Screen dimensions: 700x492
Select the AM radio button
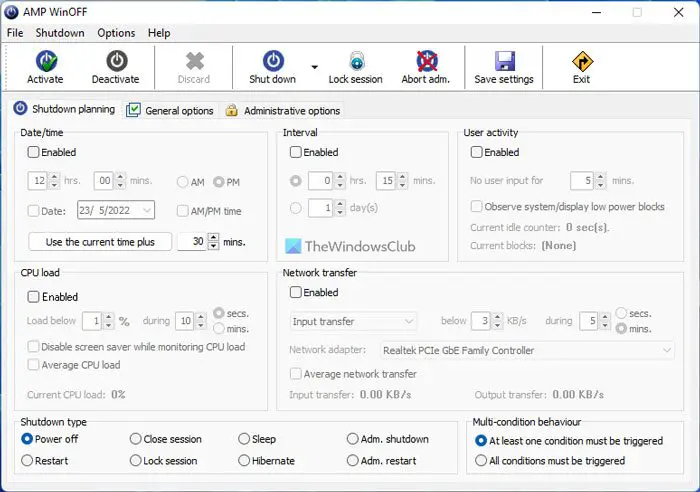[x=183, y=182]
